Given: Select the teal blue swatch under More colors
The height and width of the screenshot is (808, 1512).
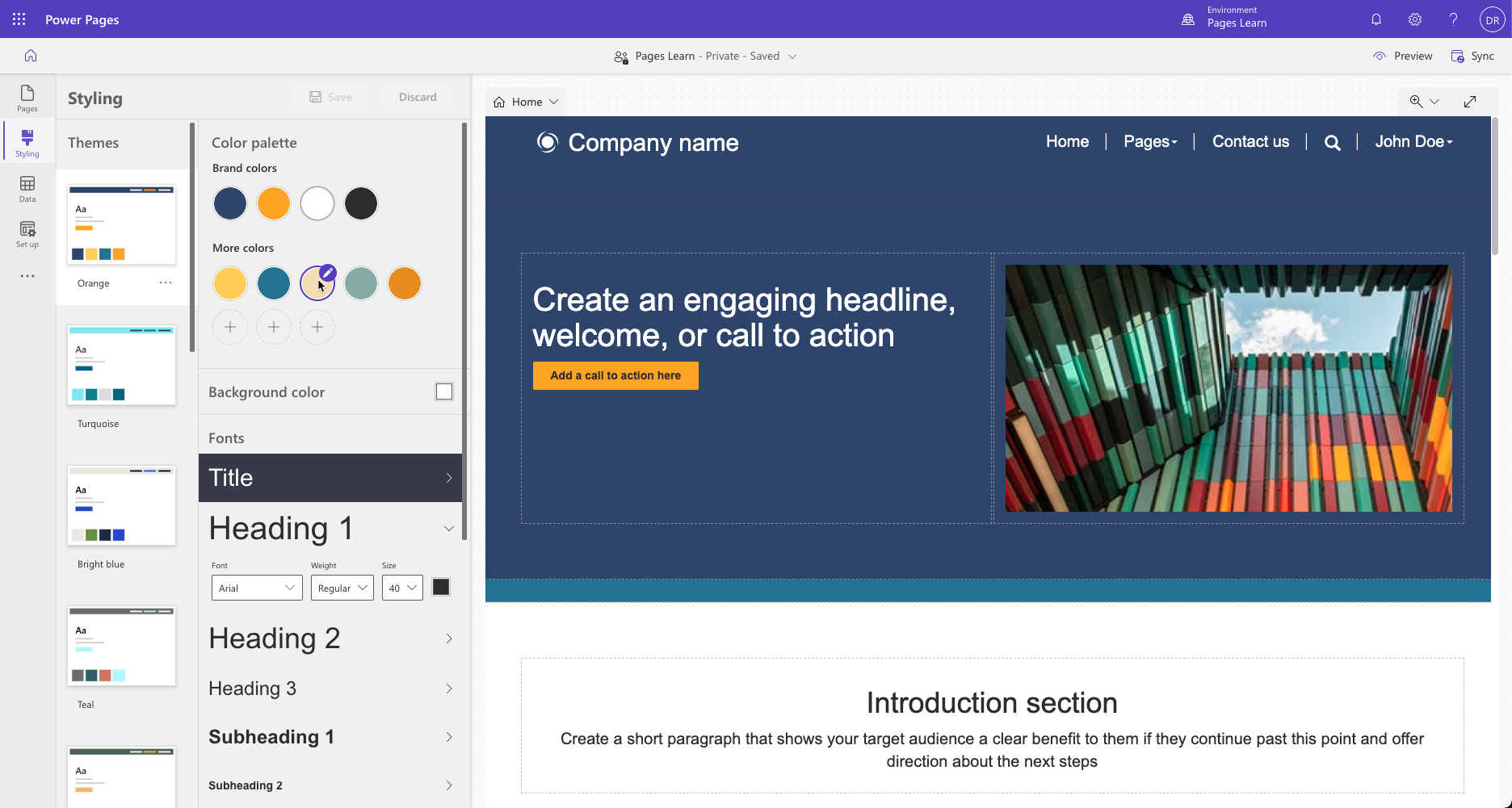Looking at the screenshot, I should pos(274,283).
